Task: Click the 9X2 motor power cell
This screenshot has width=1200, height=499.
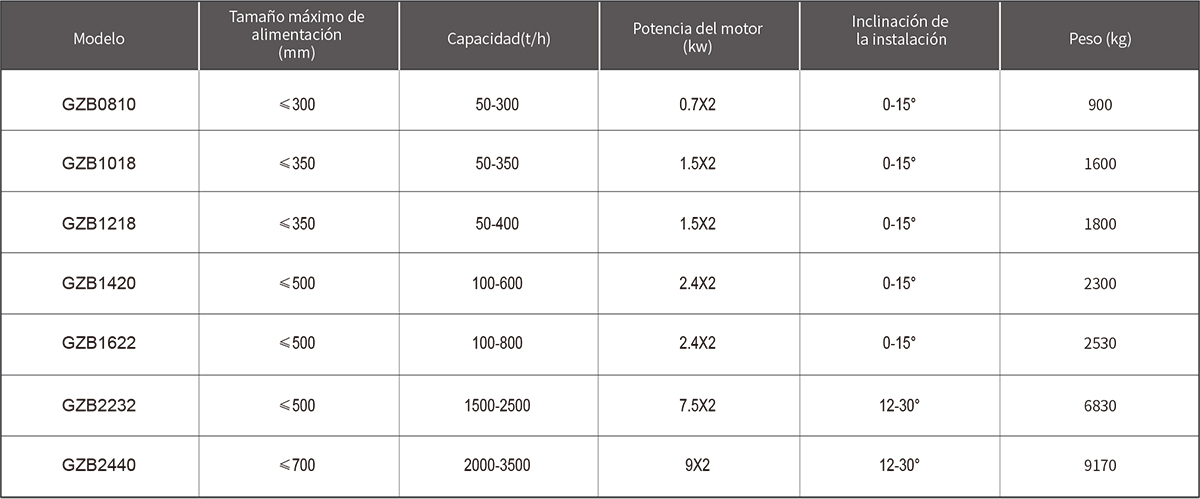Action: click(x=698, y=465)
